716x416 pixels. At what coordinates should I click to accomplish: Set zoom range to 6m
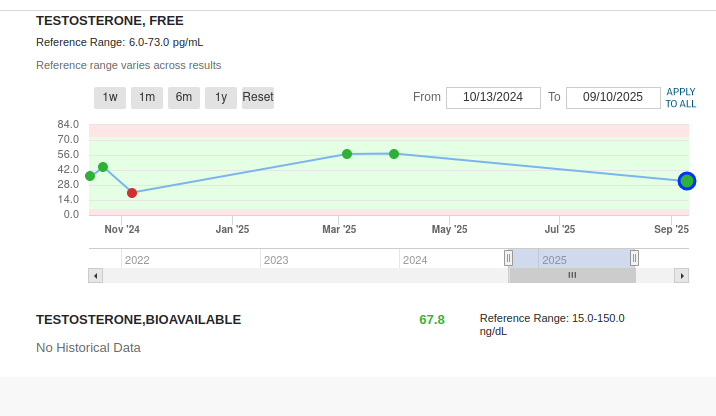click(x=184, y=97)
